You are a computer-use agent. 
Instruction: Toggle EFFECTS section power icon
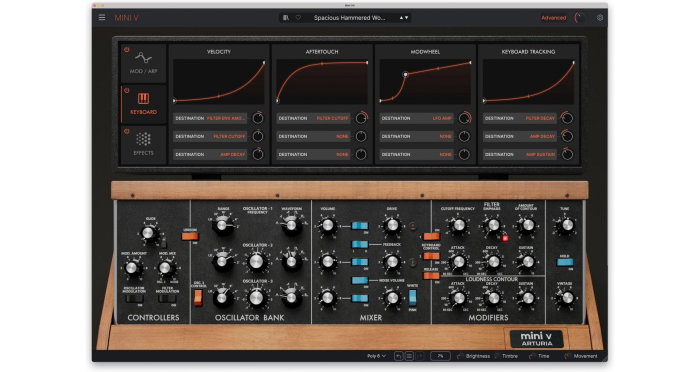[x=127, y=131]
